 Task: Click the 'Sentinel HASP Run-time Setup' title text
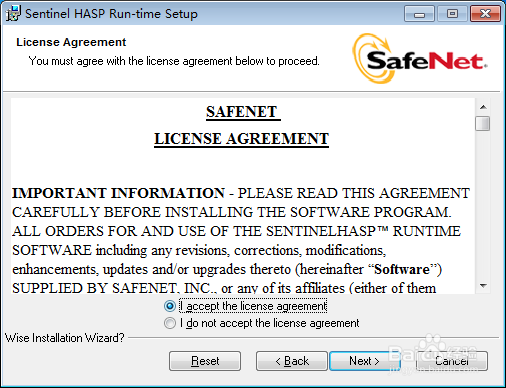pyautogui.click(x=111, y=14)
